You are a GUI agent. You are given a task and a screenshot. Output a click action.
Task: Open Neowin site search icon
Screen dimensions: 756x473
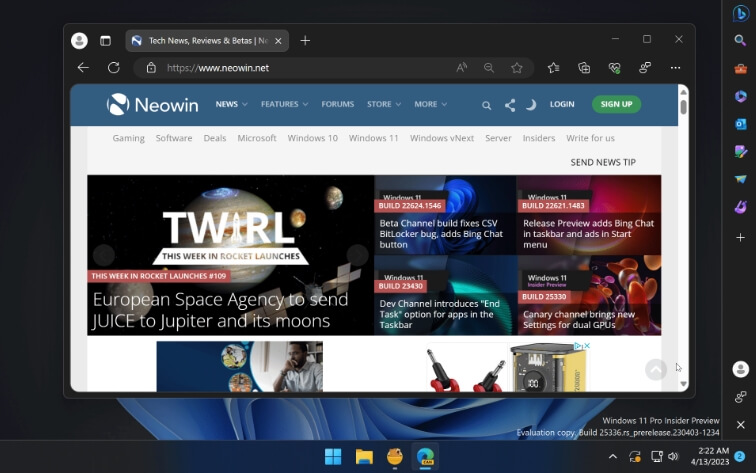pyautogui.click(x=486, y=105)
